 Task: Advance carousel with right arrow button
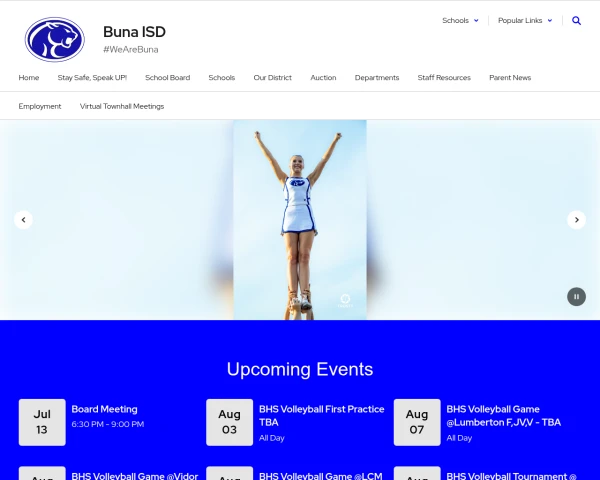coord(576,220)
